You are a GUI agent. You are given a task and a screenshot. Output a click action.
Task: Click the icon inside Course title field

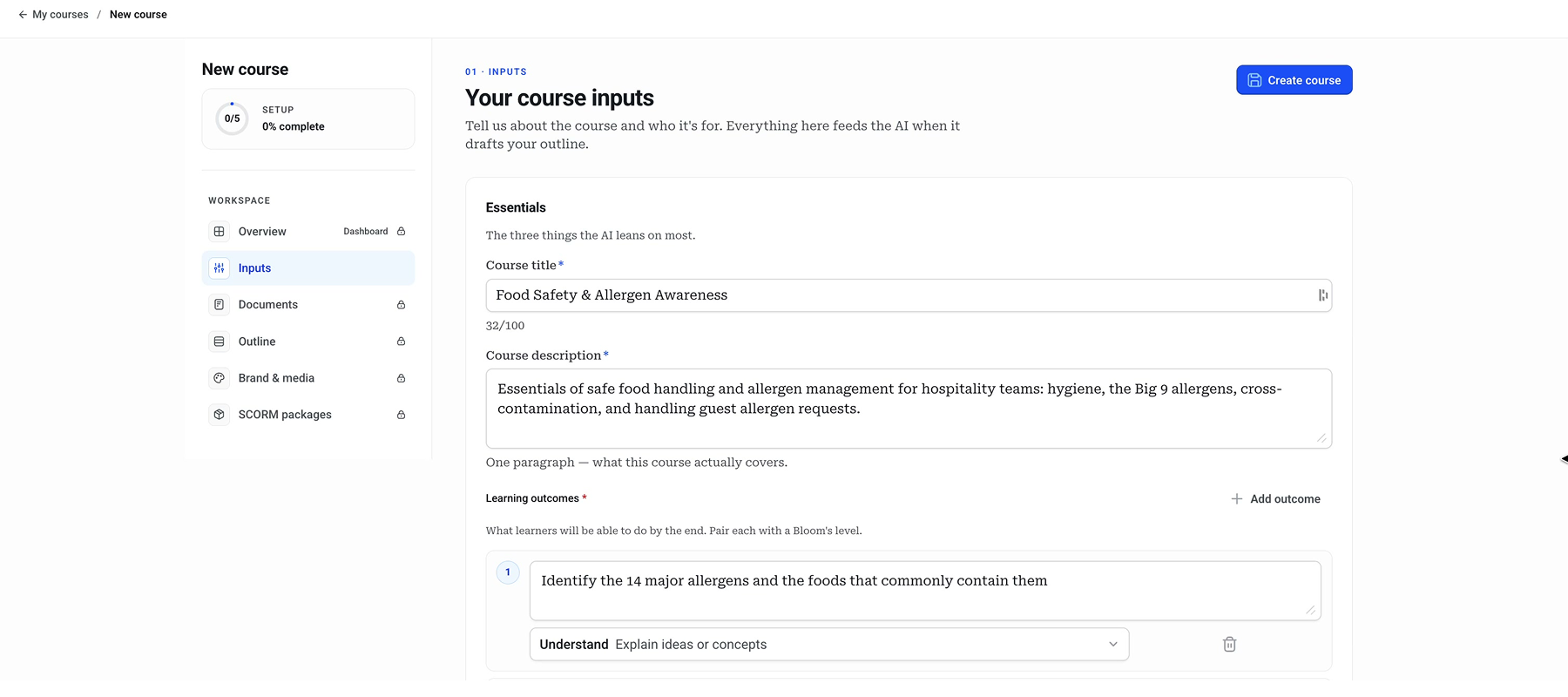point(1322,295)
